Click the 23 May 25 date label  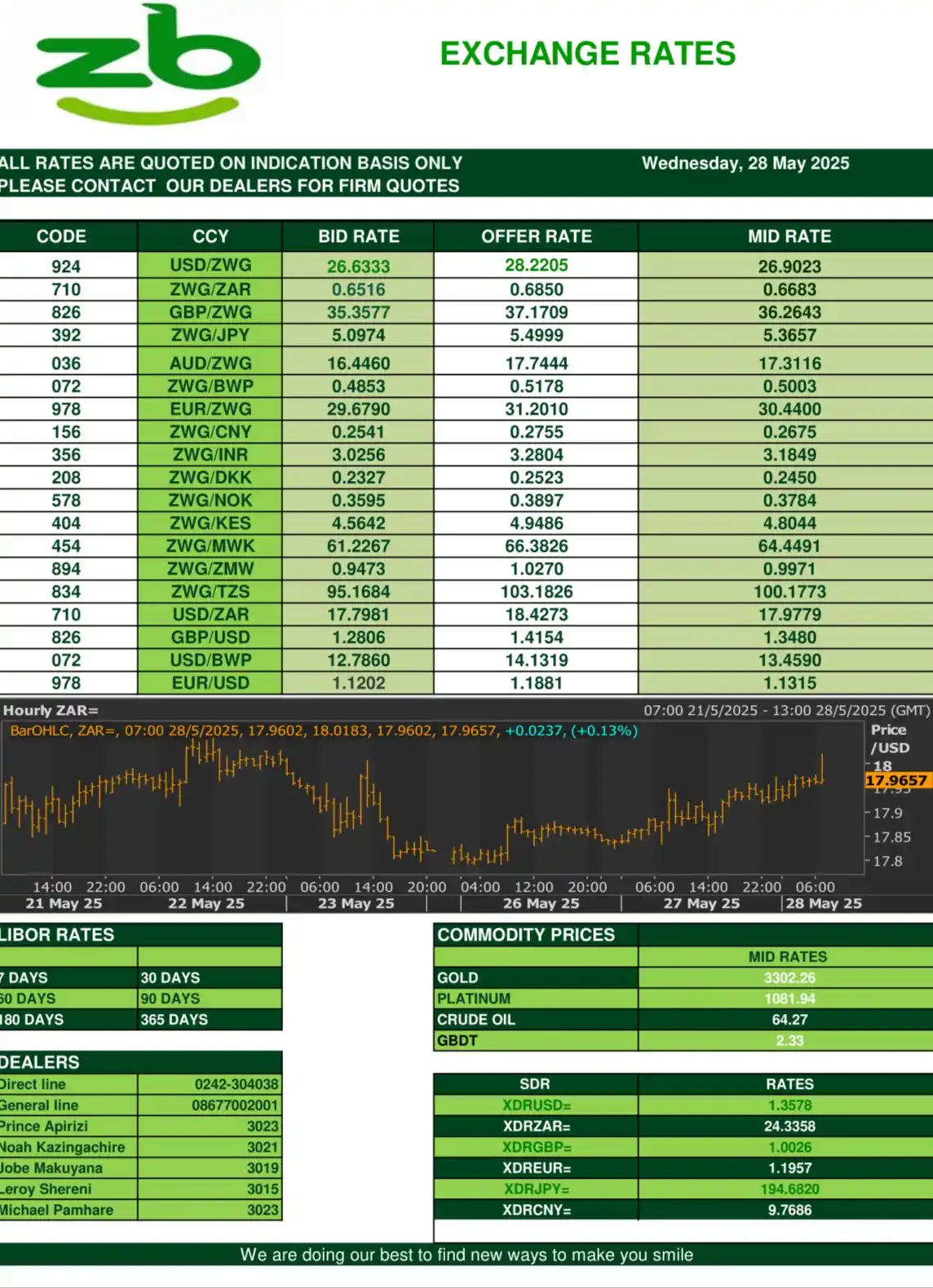click(x=356, y=903)
